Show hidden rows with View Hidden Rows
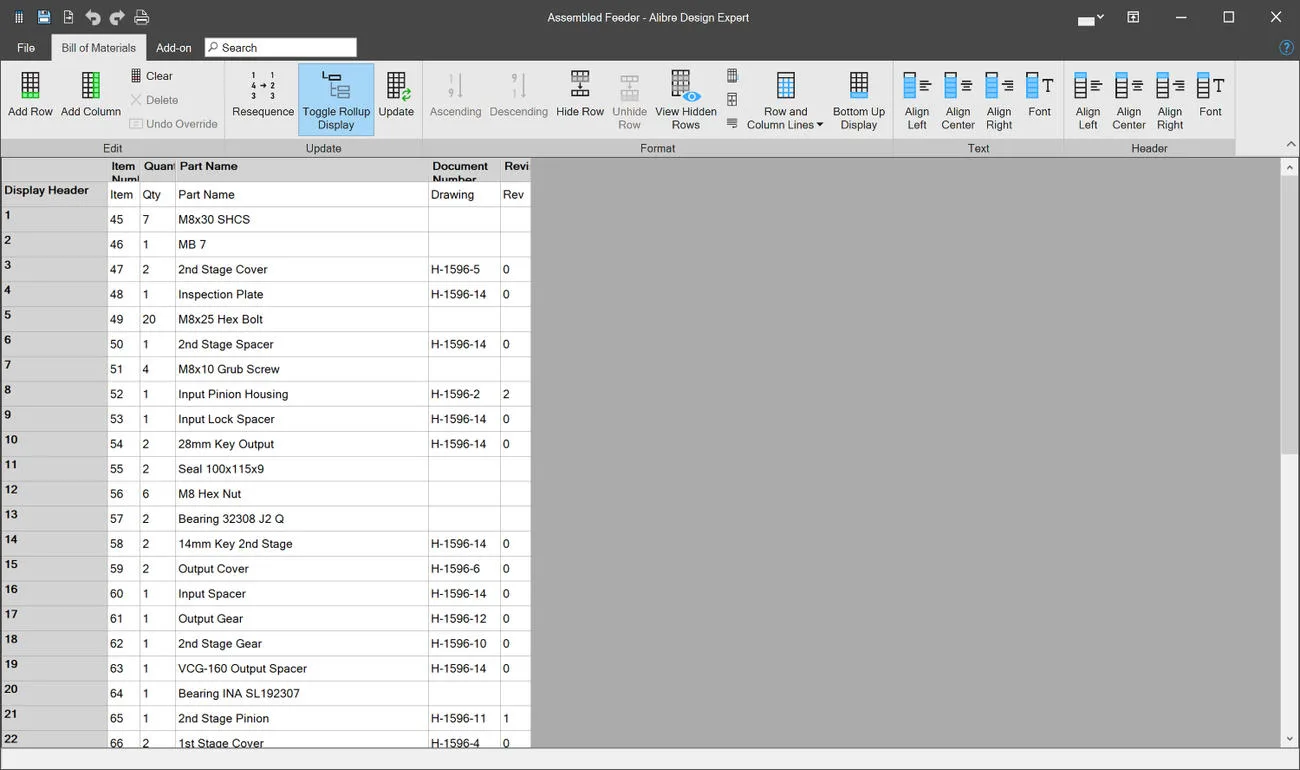The width and height of the screenshot is (1300, 770). tap(686, 100)
